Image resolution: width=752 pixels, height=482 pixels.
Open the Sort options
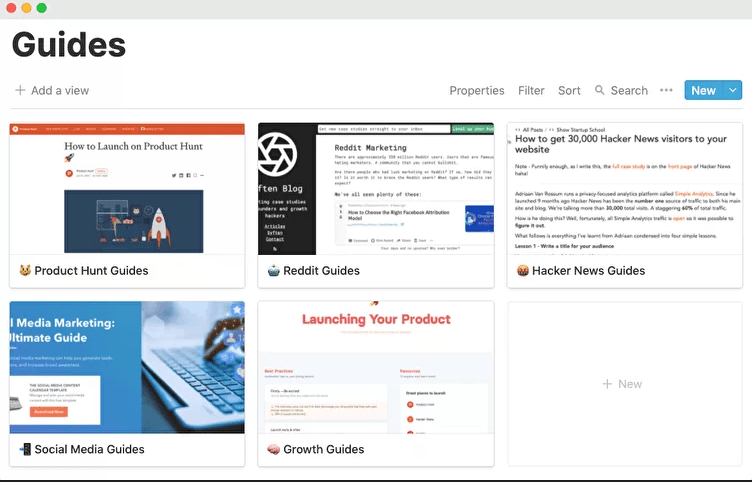tap(569, 90)
